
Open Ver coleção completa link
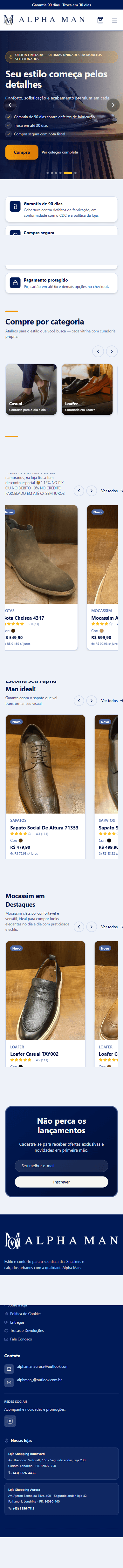pyautogui.click(x=60, y=152)
